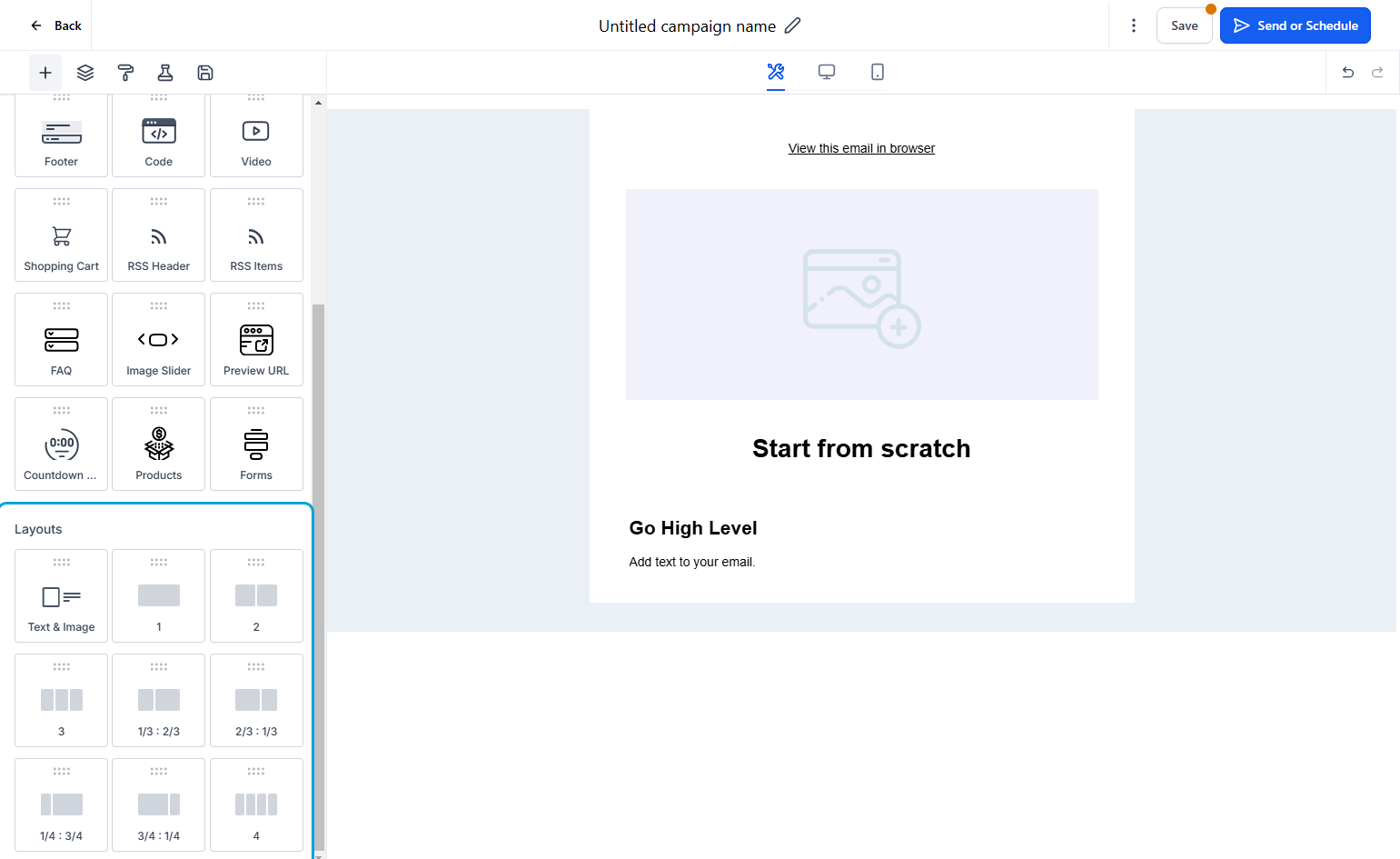
Task: Choose the 4 column layout
Action: [256, 804]
